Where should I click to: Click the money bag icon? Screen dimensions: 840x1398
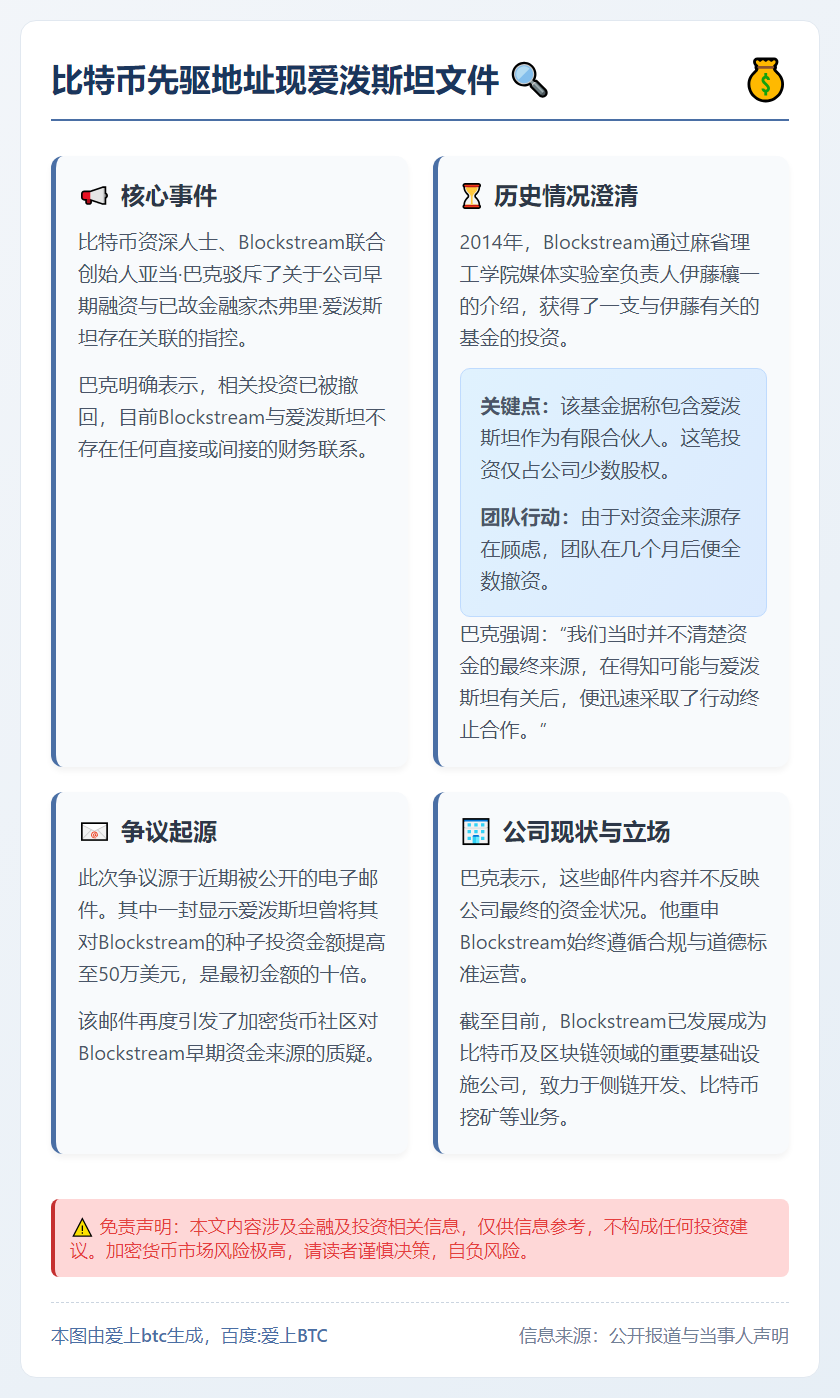click(x=766, y=80)
